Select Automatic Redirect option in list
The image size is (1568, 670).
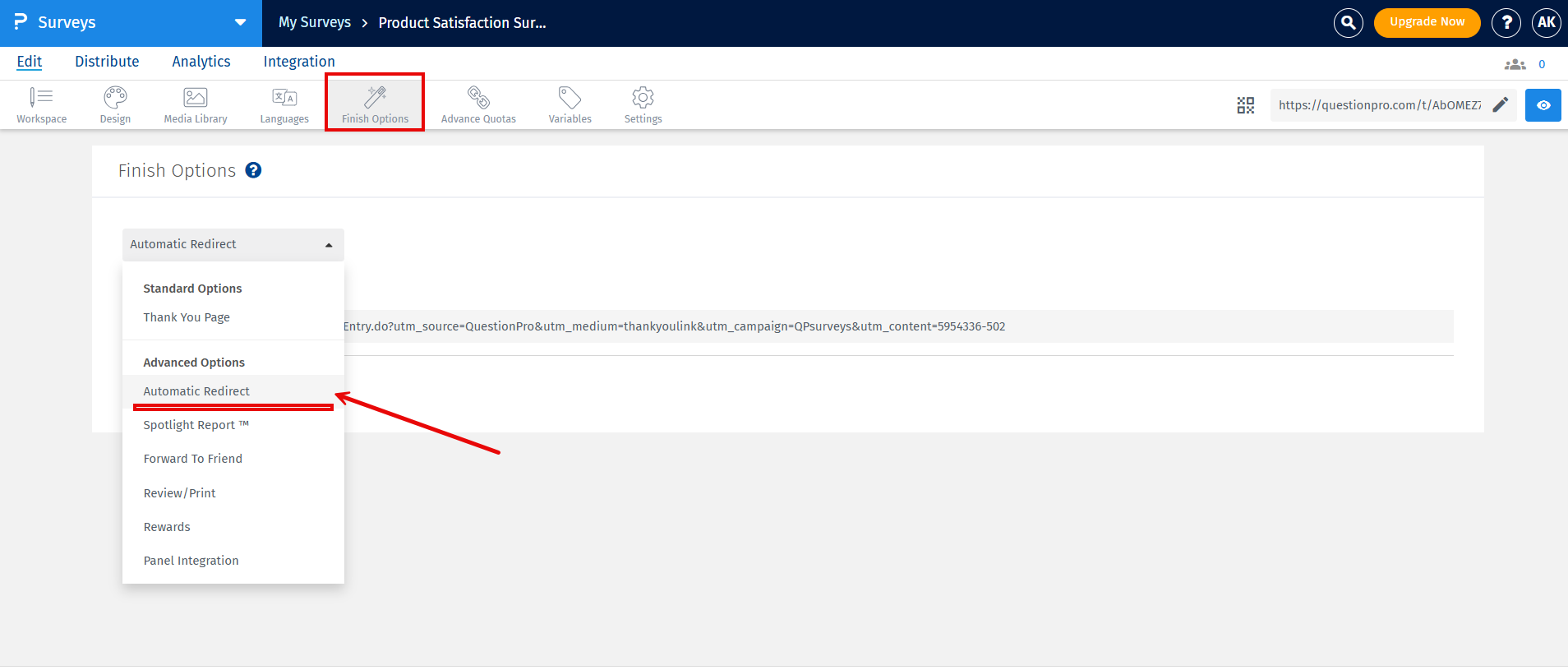click(233, 391)
